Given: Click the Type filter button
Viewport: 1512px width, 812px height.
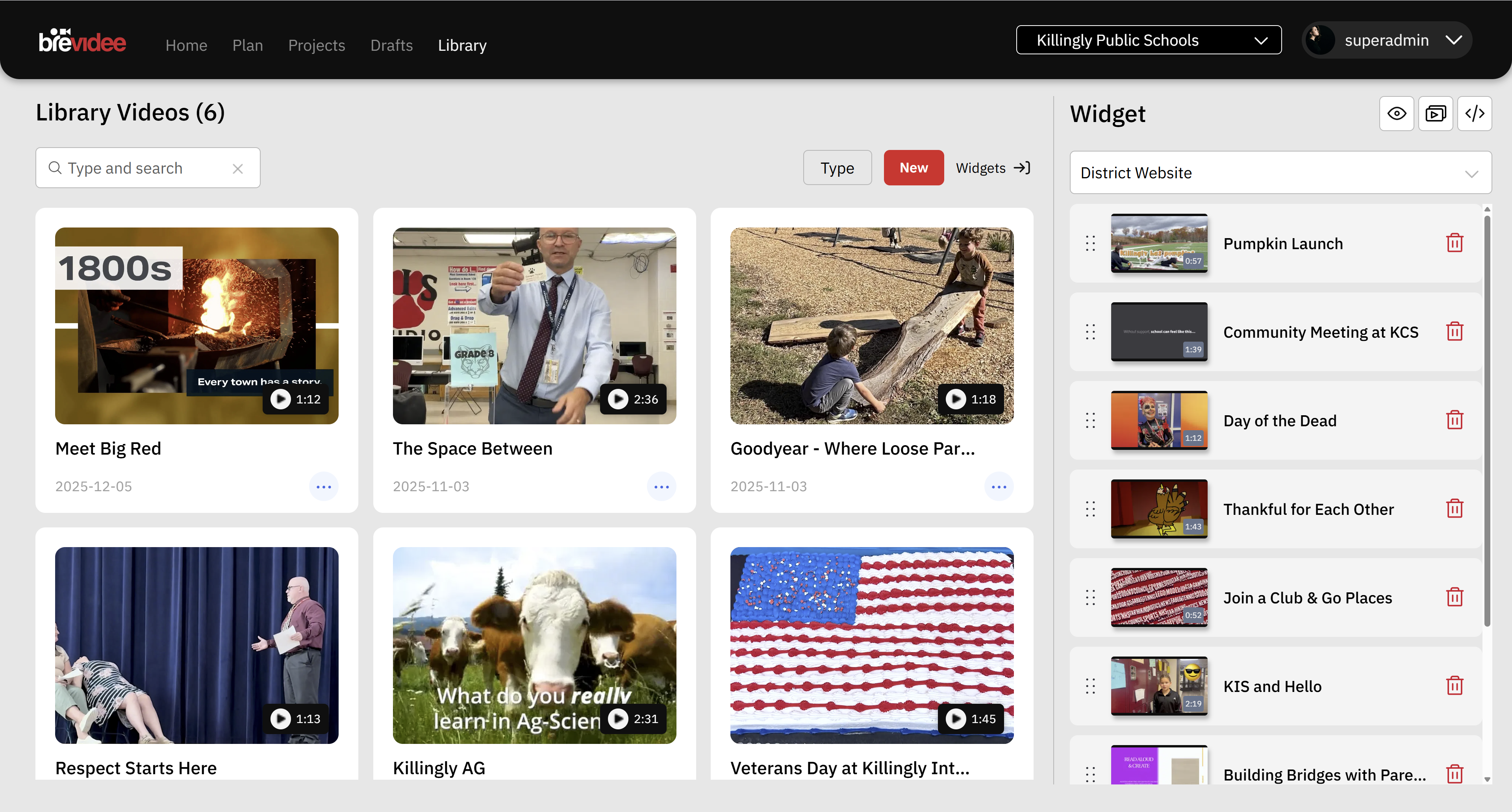Looking at the screenshot, I should coord(837,168).
